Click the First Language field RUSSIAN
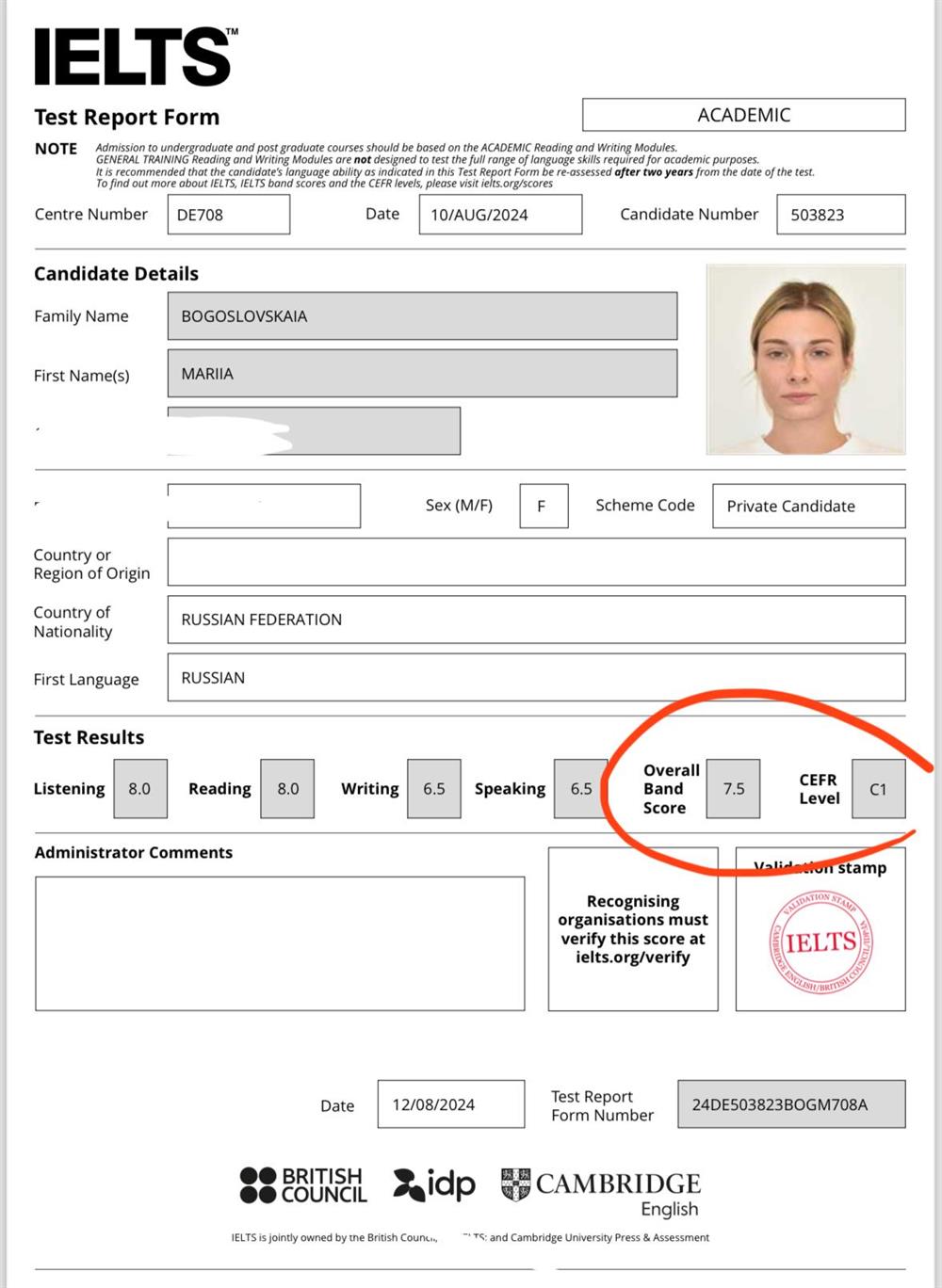 536,678
